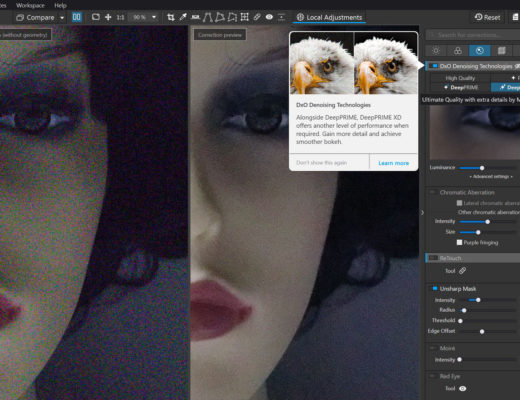Click the denoising preview eye thumbnail
520x400 pixels.
coord(475,133)
